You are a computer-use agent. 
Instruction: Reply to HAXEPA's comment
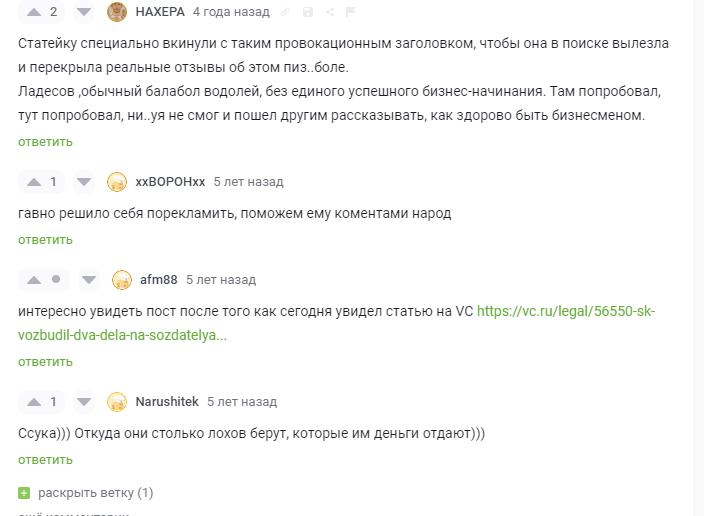click(x=45, y=142)
